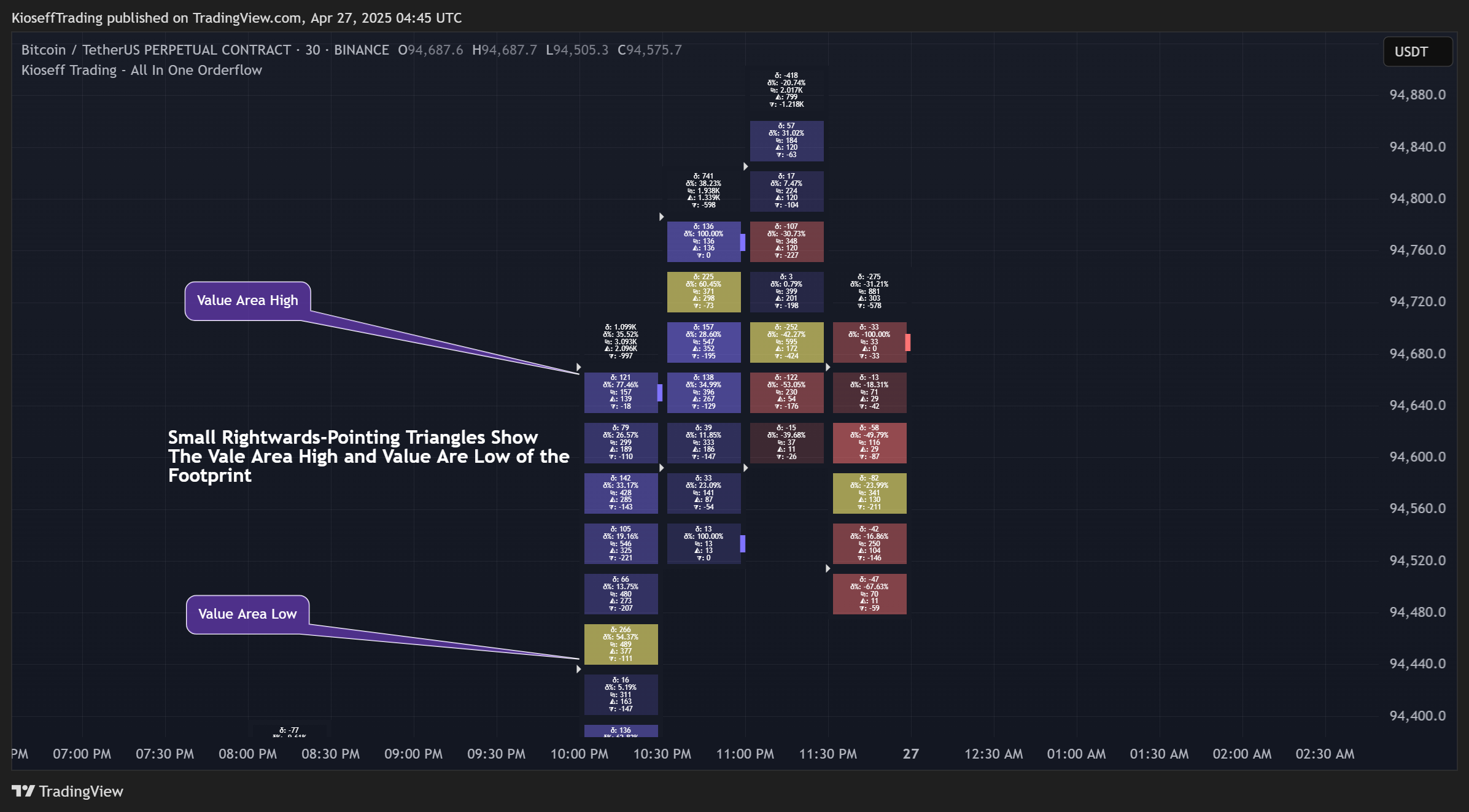Click the δ: 741 summary above the 10:30 PM column
The width and height of the screenshot is (1469, 812).
[x=703, y=190]
